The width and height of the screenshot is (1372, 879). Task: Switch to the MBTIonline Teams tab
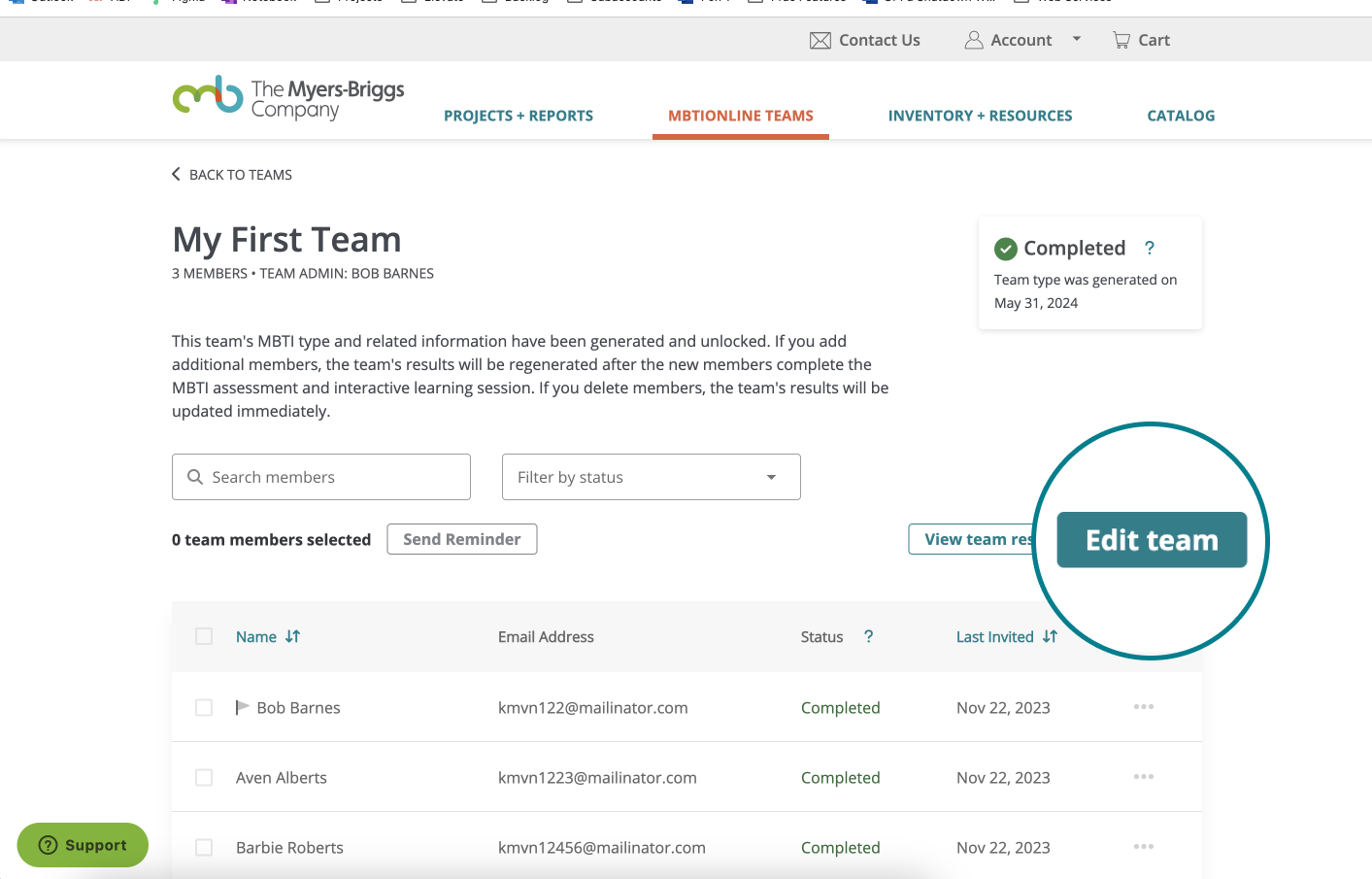tap(741, 116)
